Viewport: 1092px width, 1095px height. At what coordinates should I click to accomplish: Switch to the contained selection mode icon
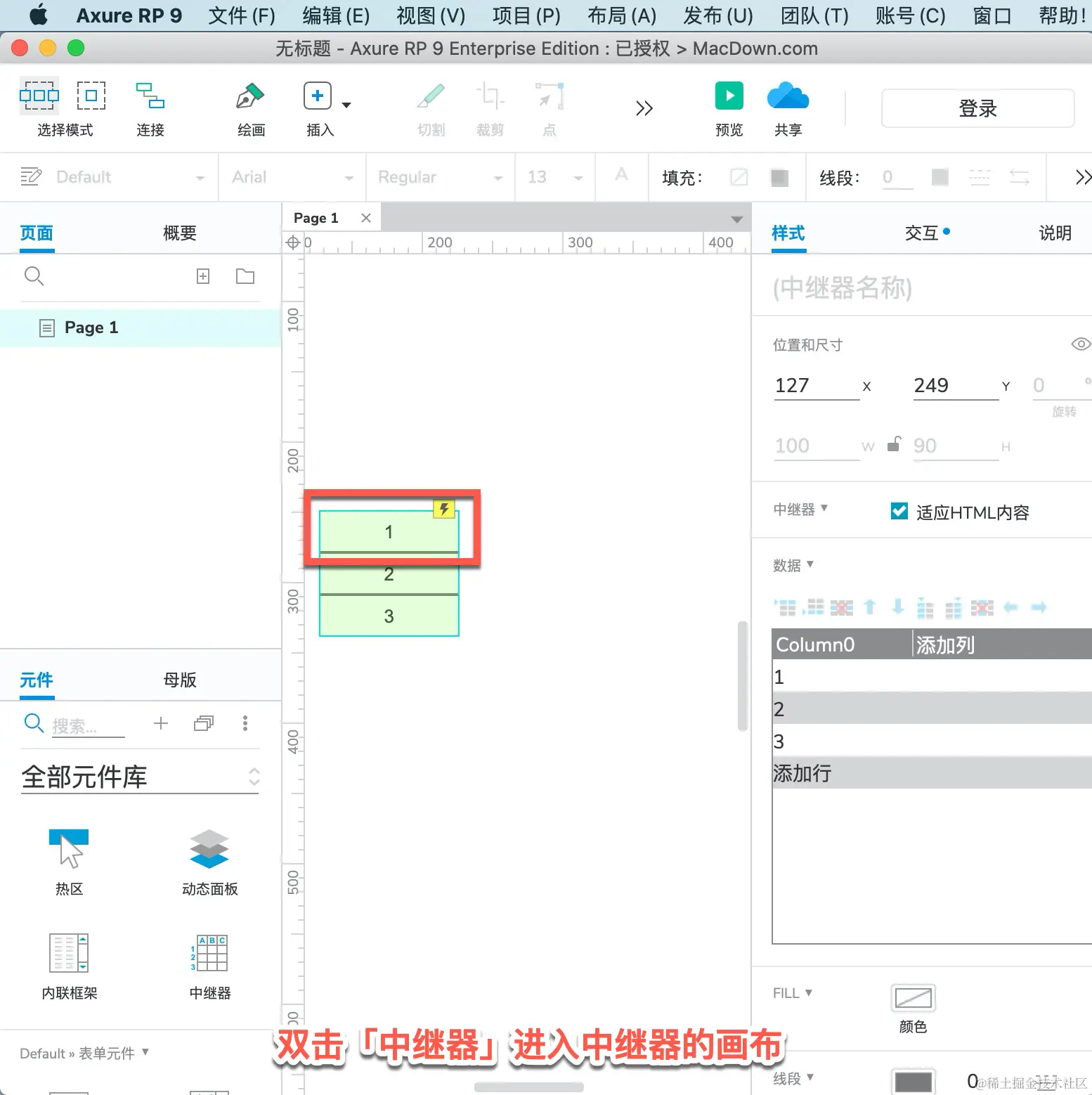coord(91,96)
